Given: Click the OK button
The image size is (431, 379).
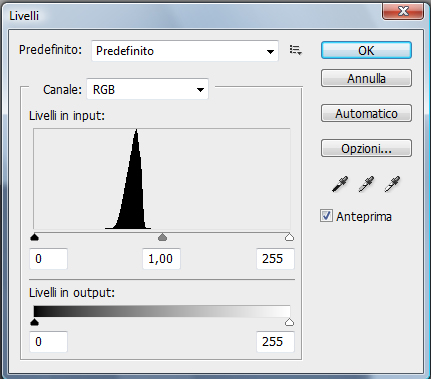Looking at the screenshot, I should click(366, 50).
